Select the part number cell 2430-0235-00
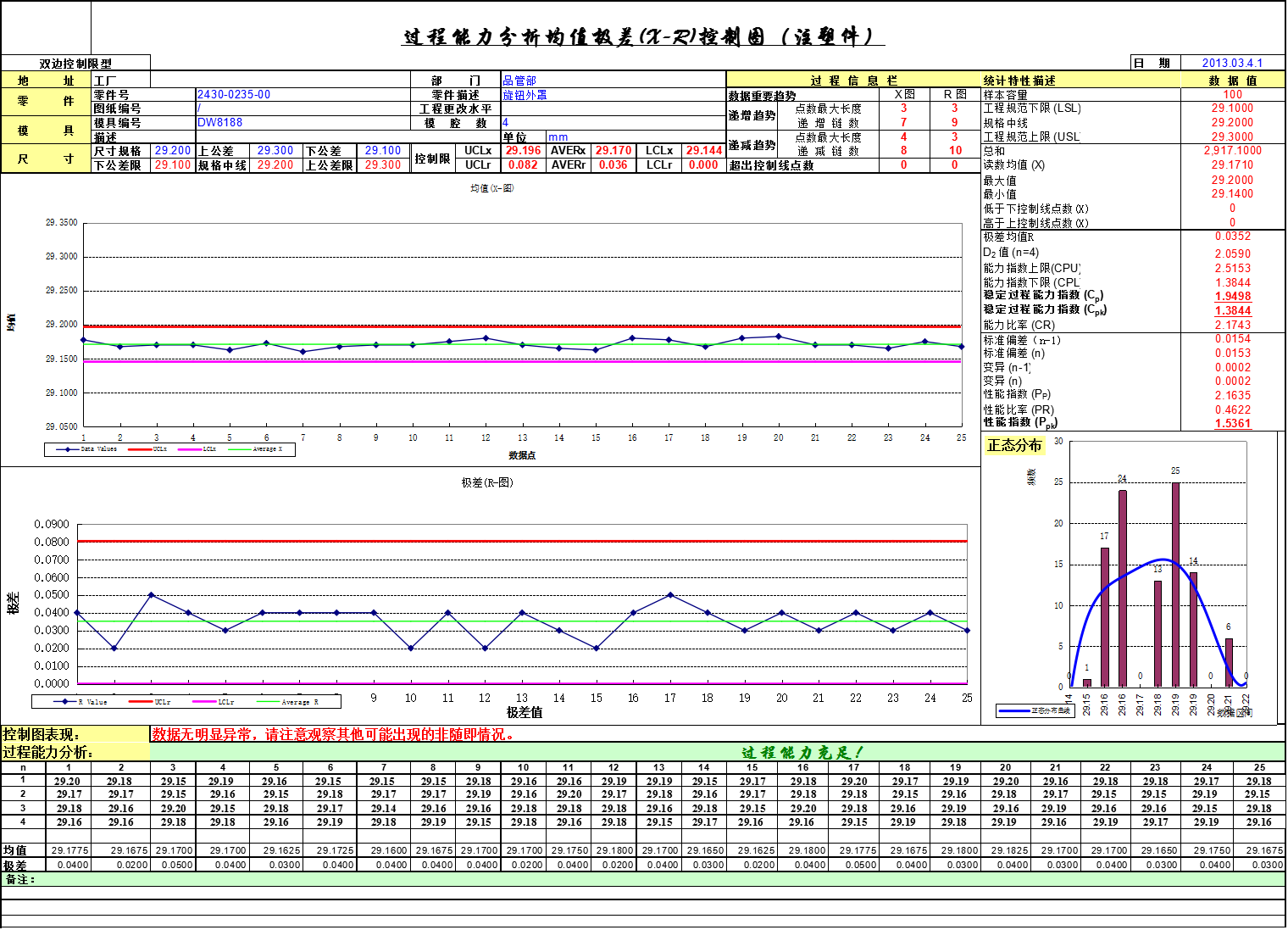This screenshot has width=1288, height=930. pos(234,95)
